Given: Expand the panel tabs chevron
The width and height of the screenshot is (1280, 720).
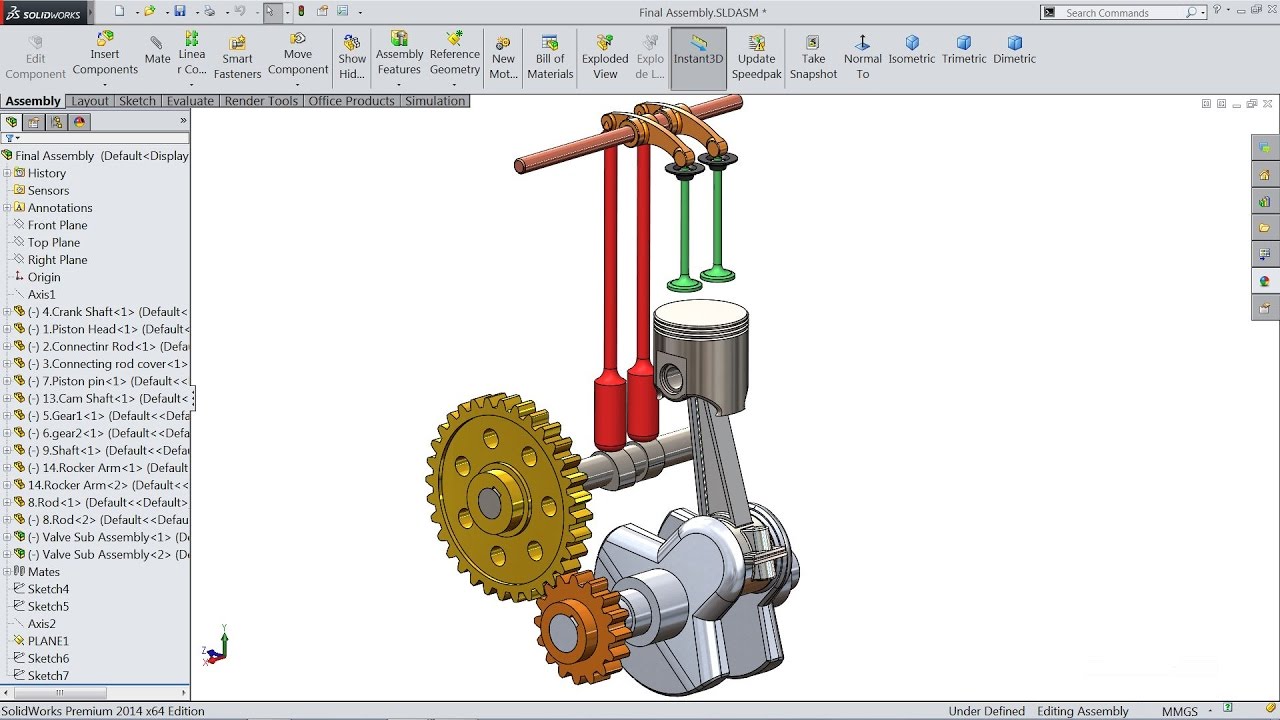Looking at the screenshot, I should [183, 120].
